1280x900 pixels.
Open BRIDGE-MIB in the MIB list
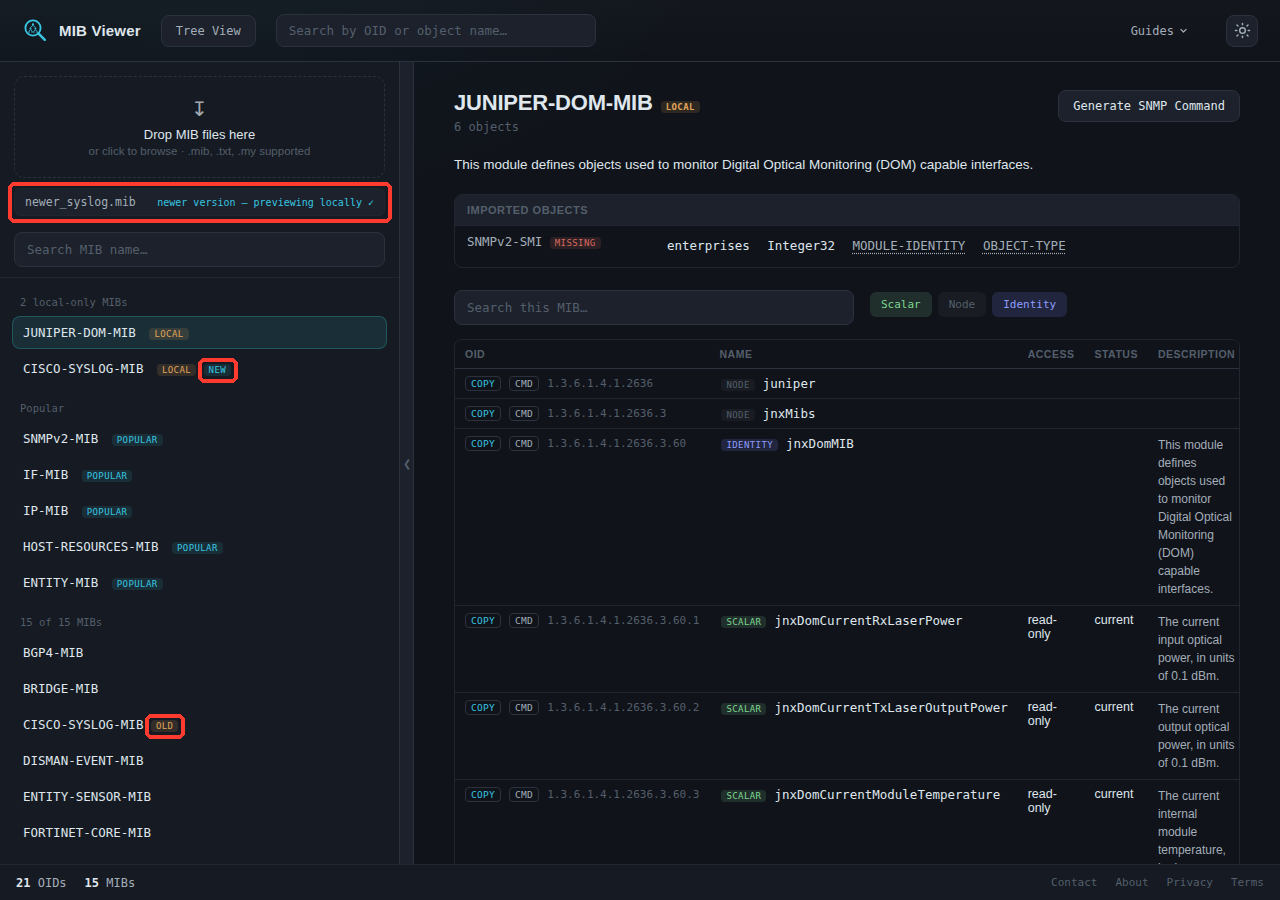pyautogui.click(x=199, y=689)
